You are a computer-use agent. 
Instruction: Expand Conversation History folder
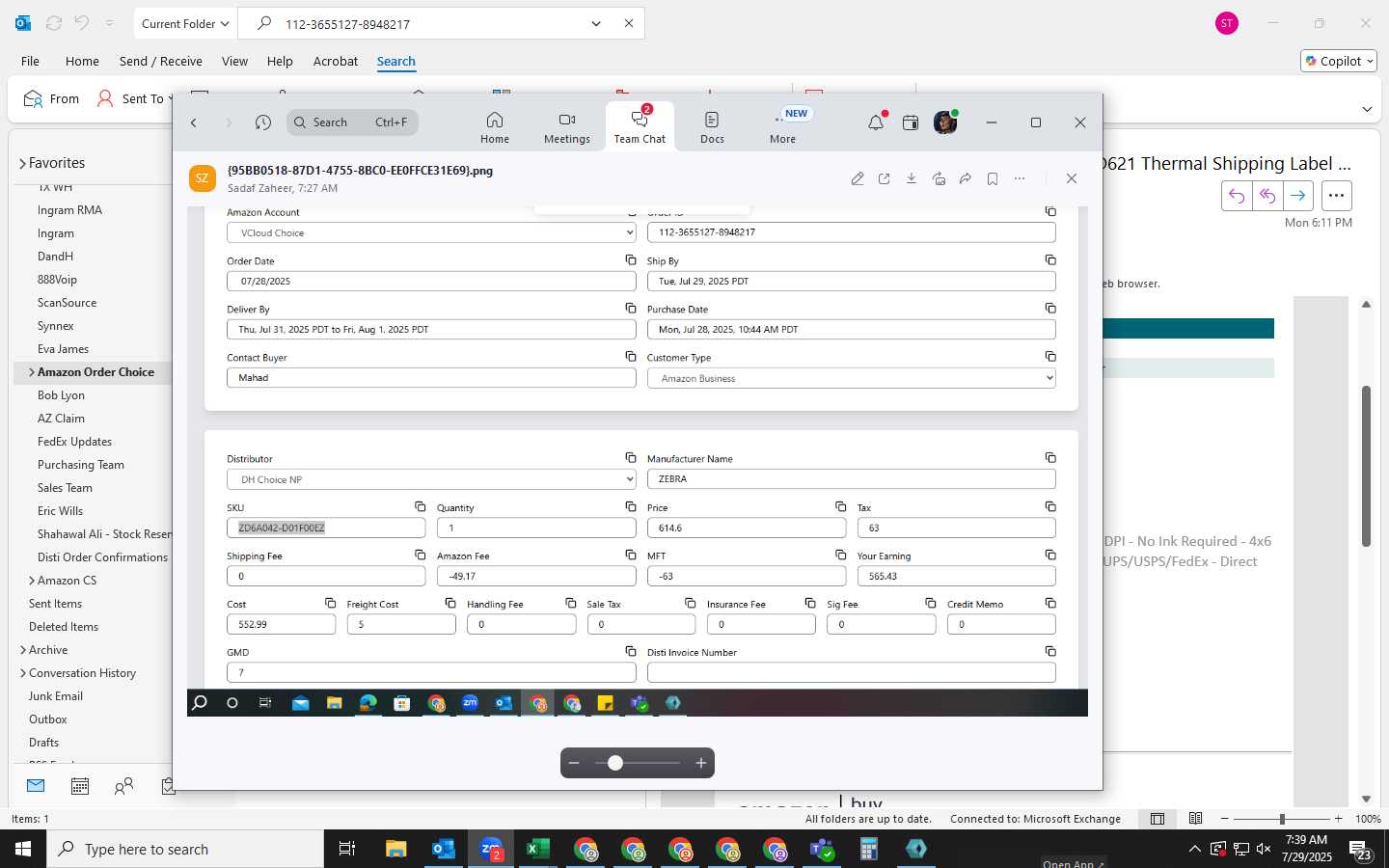tap(22, 673)
